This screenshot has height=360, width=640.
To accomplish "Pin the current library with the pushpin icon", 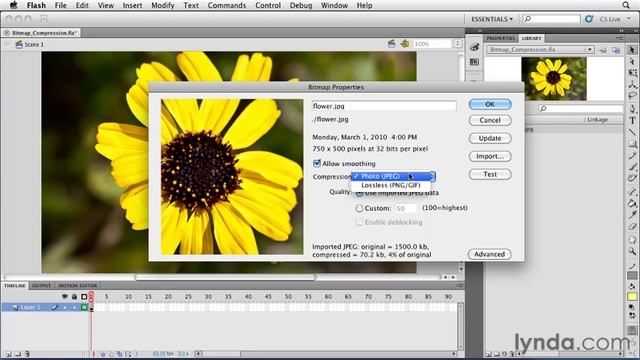I will [603, 50].
